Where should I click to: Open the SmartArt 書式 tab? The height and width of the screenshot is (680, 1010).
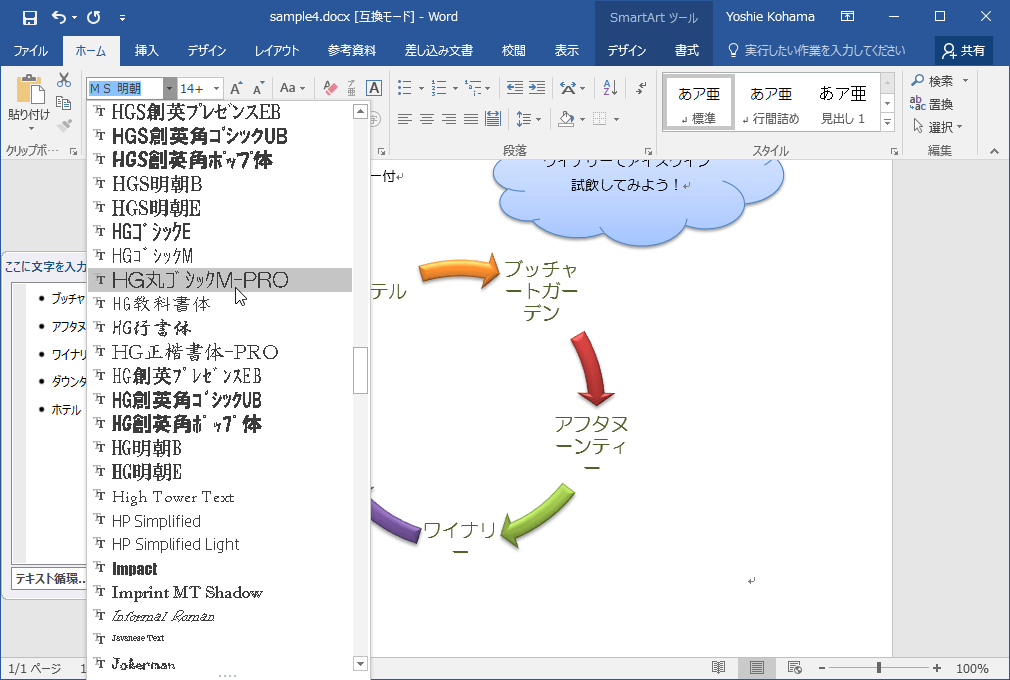pos(687,51)
